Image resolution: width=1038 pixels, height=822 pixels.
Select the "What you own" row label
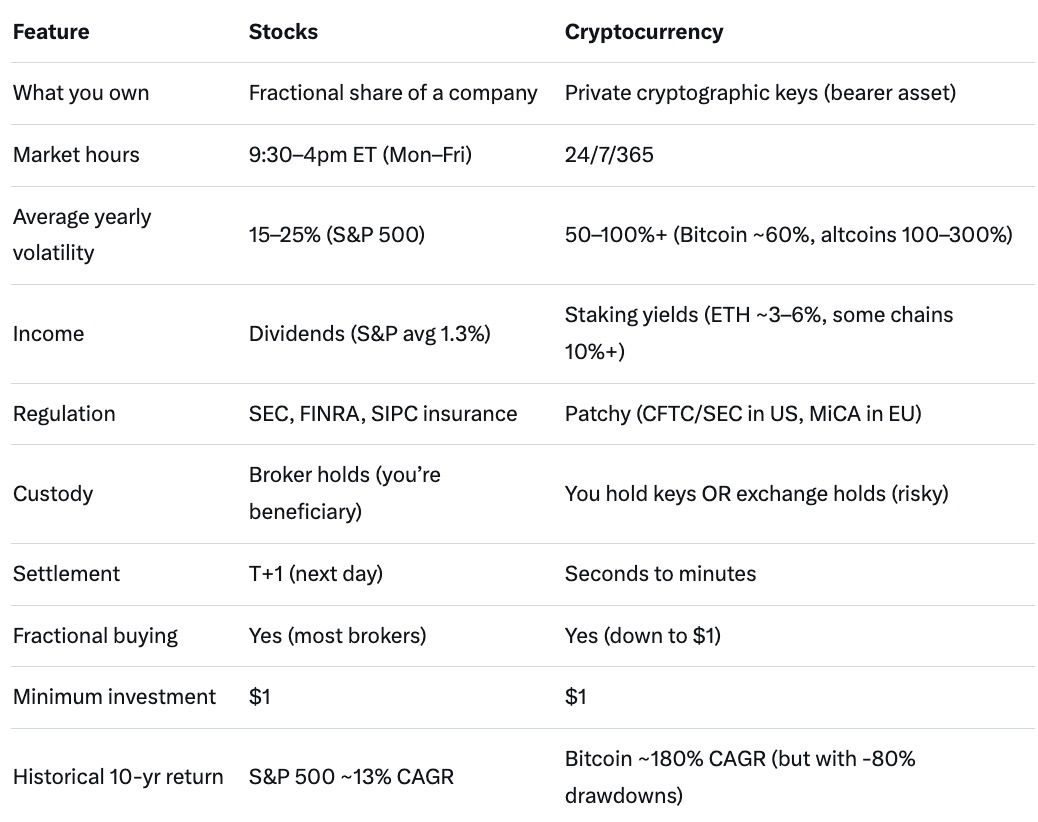point(81,93)
